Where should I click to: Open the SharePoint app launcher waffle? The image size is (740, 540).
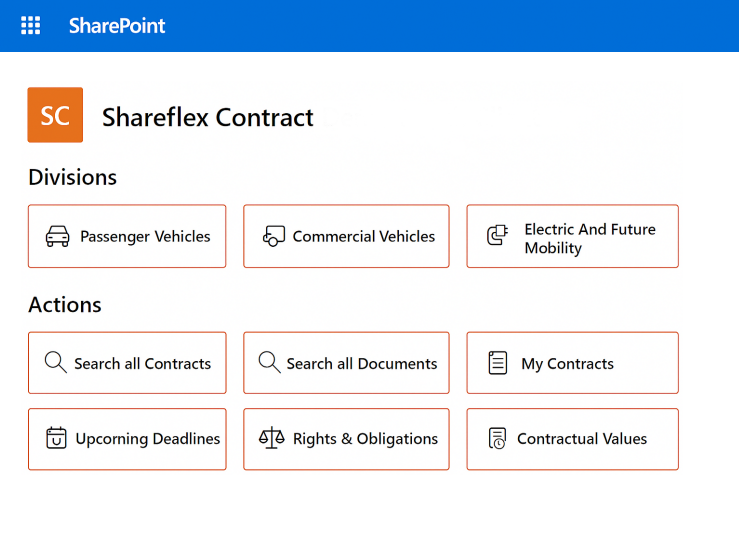click(x=31, y=25)
